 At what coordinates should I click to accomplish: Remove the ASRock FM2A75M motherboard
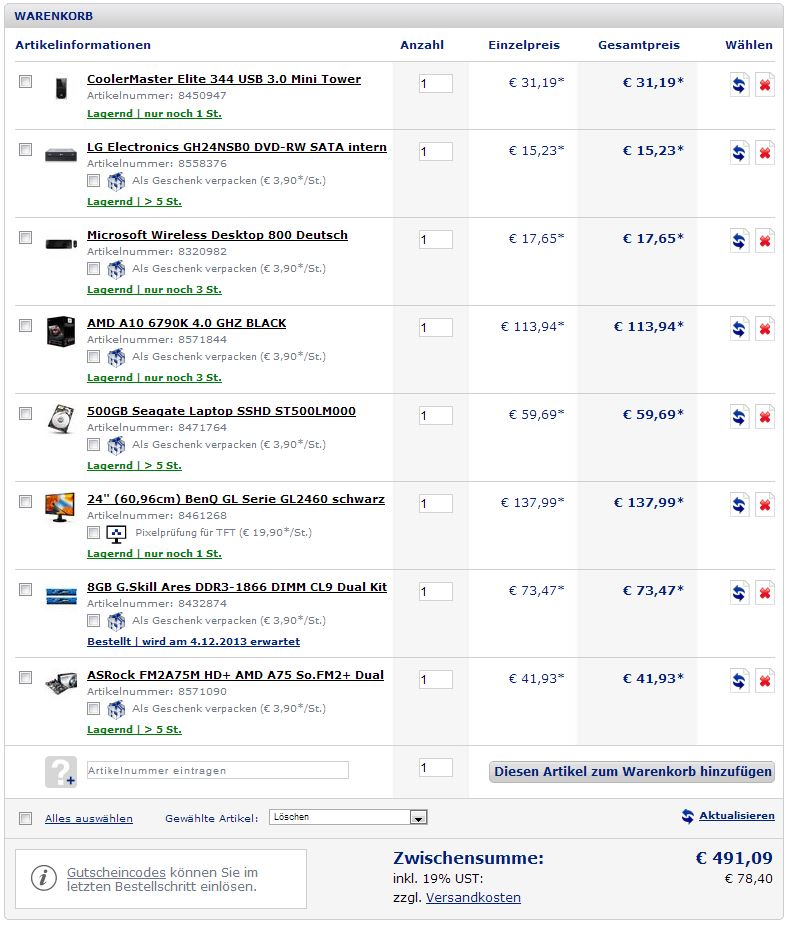pos(764,681)
